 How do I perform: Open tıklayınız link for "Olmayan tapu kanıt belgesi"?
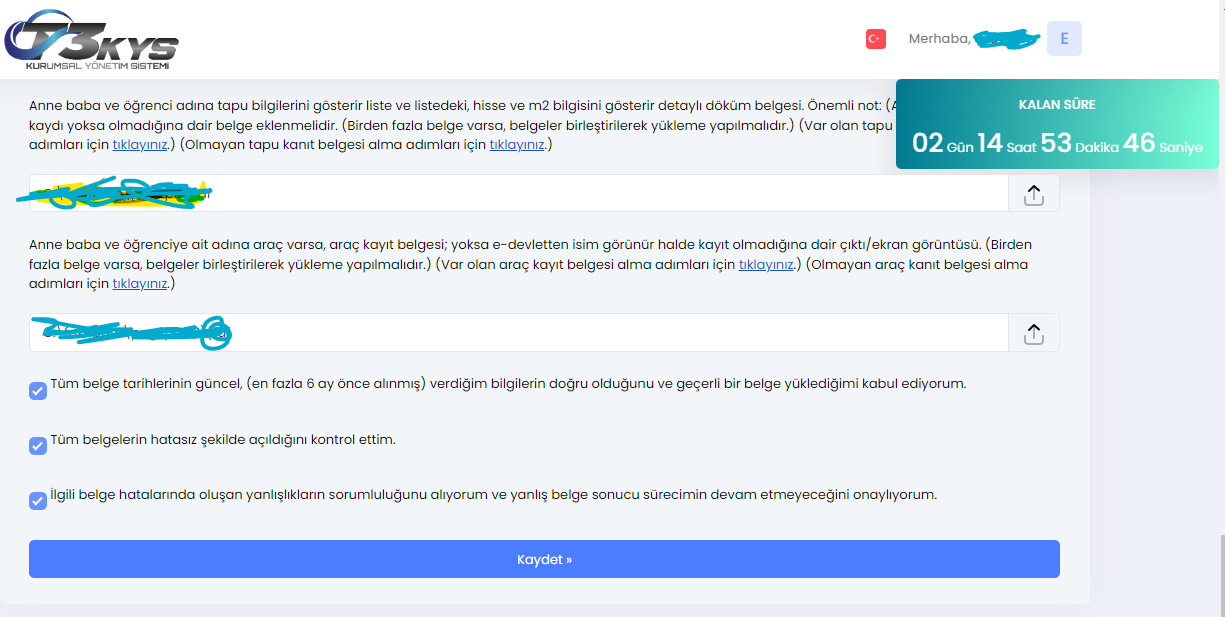click(x=517, y=145)
